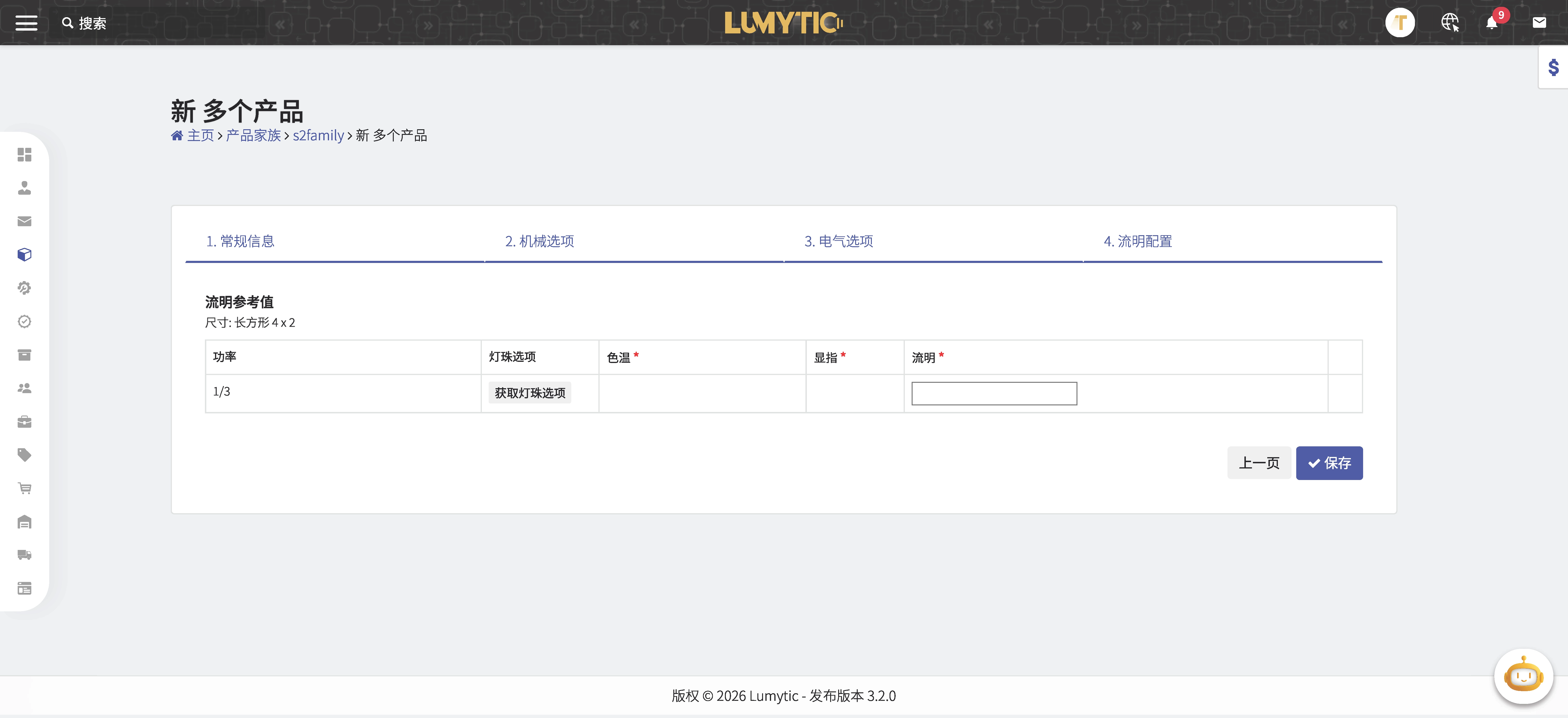The height and width of the screenshot is (718, 1568).
Task: Open the dollar sign side panel
Action: tap(1553, 67)
